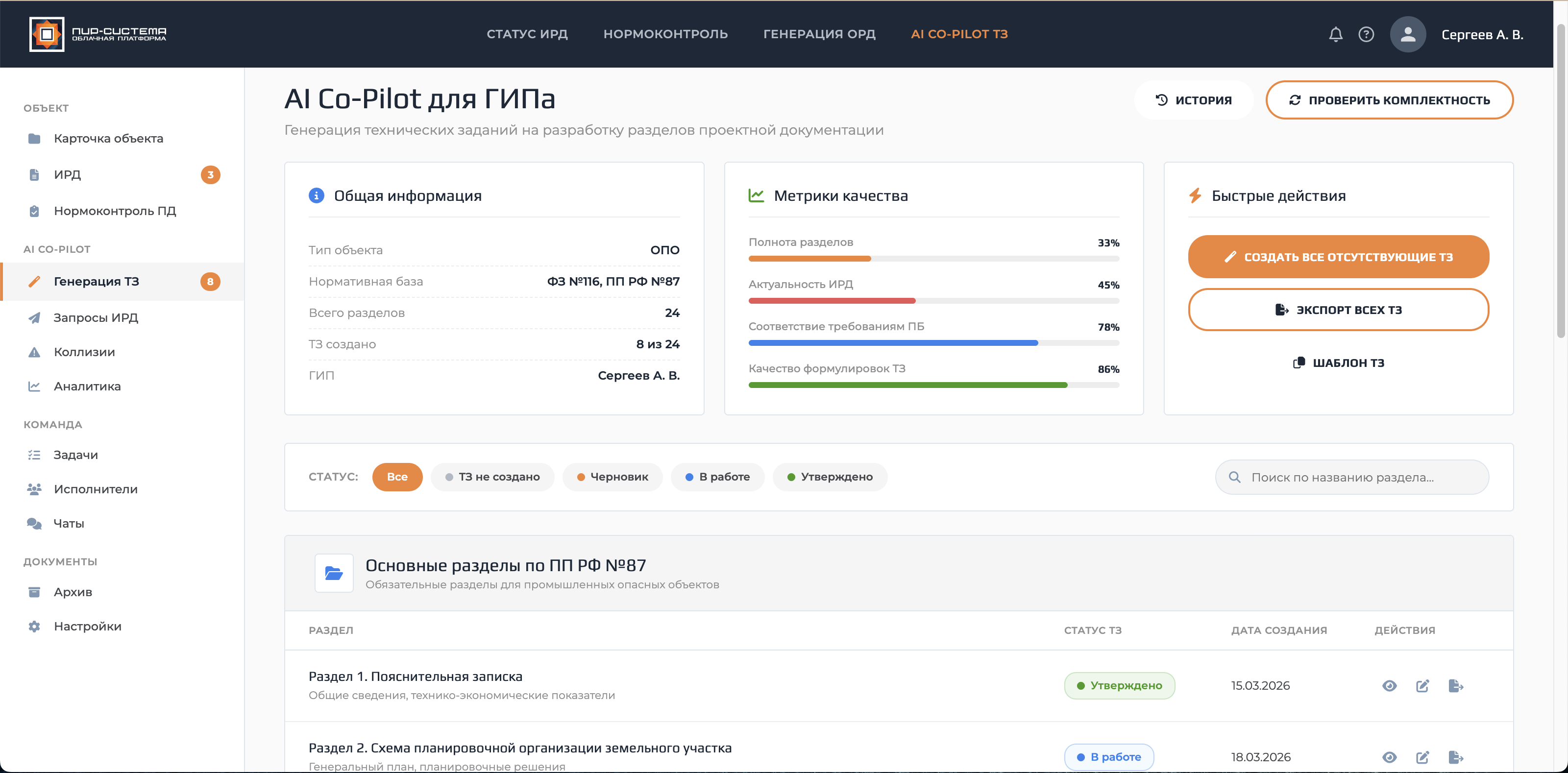
Task: Click the info icon beside Общая информация
Action: click(317, 195)
